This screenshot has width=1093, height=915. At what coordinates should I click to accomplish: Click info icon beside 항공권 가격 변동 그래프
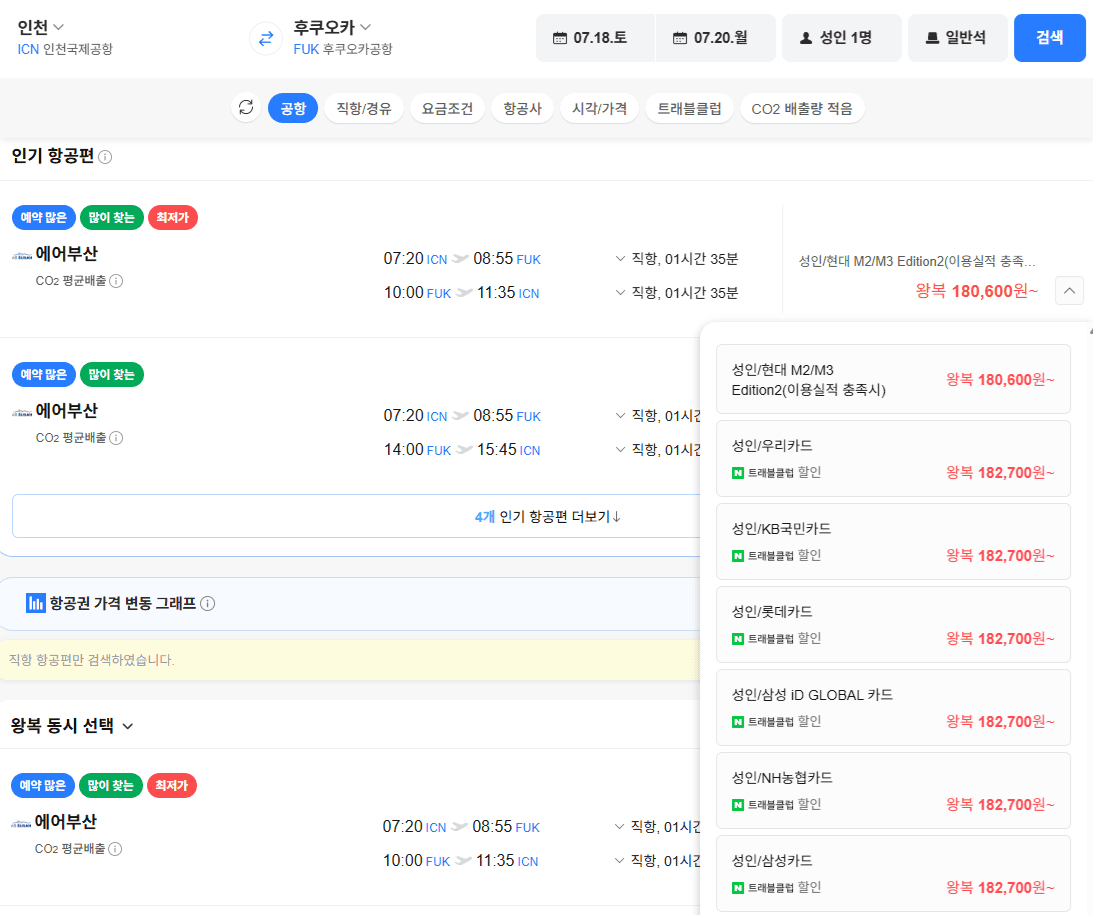(x=208, y=603)
